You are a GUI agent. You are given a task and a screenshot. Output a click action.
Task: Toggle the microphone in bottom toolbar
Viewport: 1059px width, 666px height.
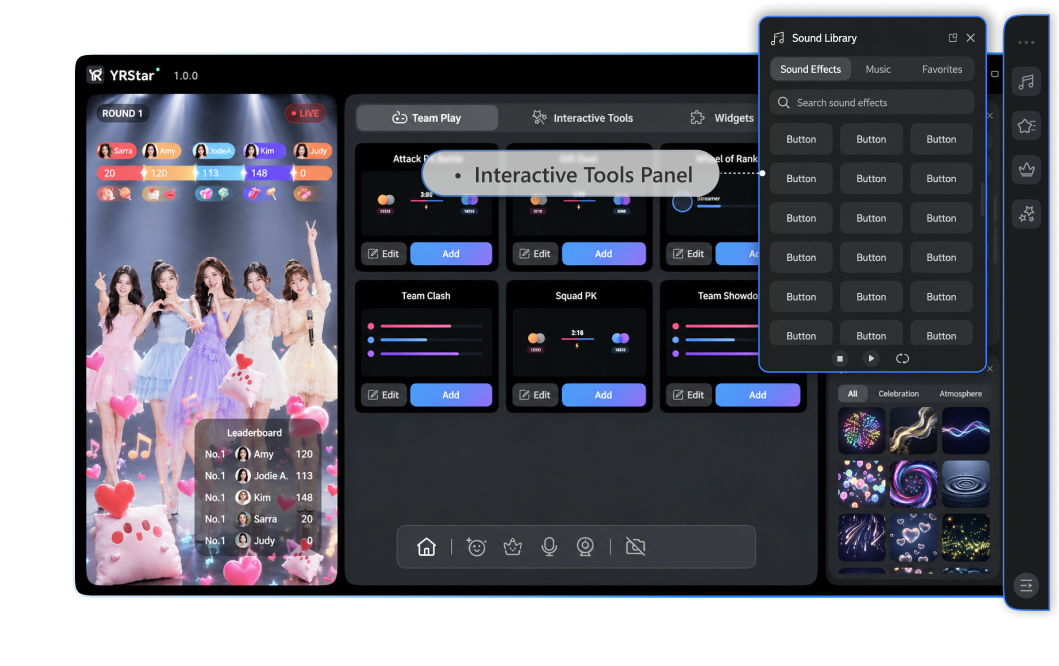coord(549,546)
